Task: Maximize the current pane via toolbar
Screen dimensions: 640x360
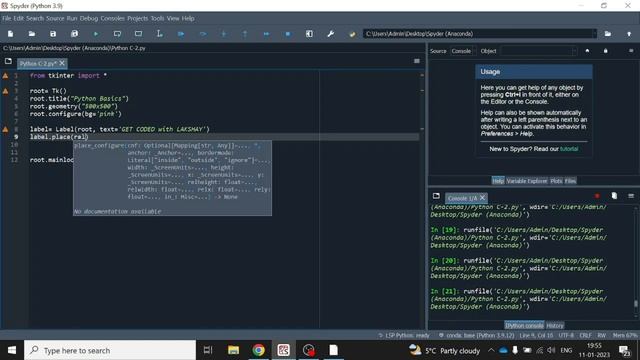Action: coord(309,34)
